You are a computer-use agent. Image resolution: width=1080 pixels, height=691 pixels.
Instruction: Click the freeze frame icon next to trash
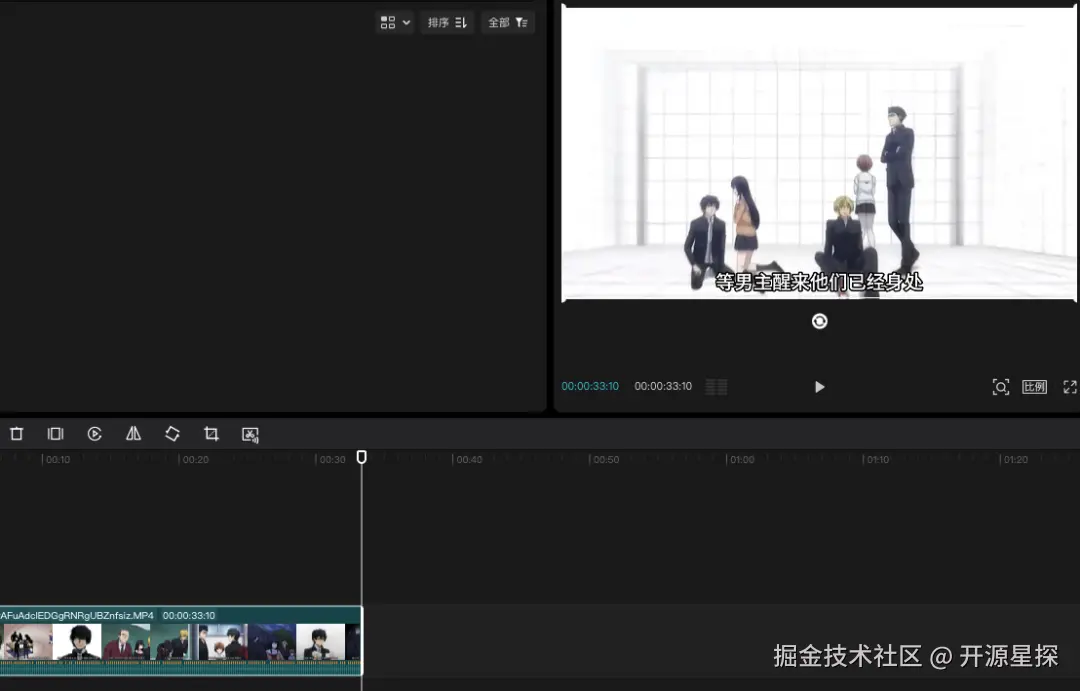[x=55, y=434]
